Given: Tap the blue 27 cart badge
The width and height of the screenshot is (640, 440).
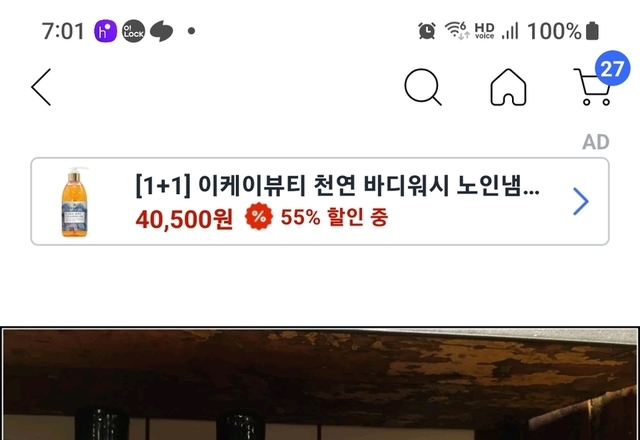Looking at the screenshot, I should 612,68.
